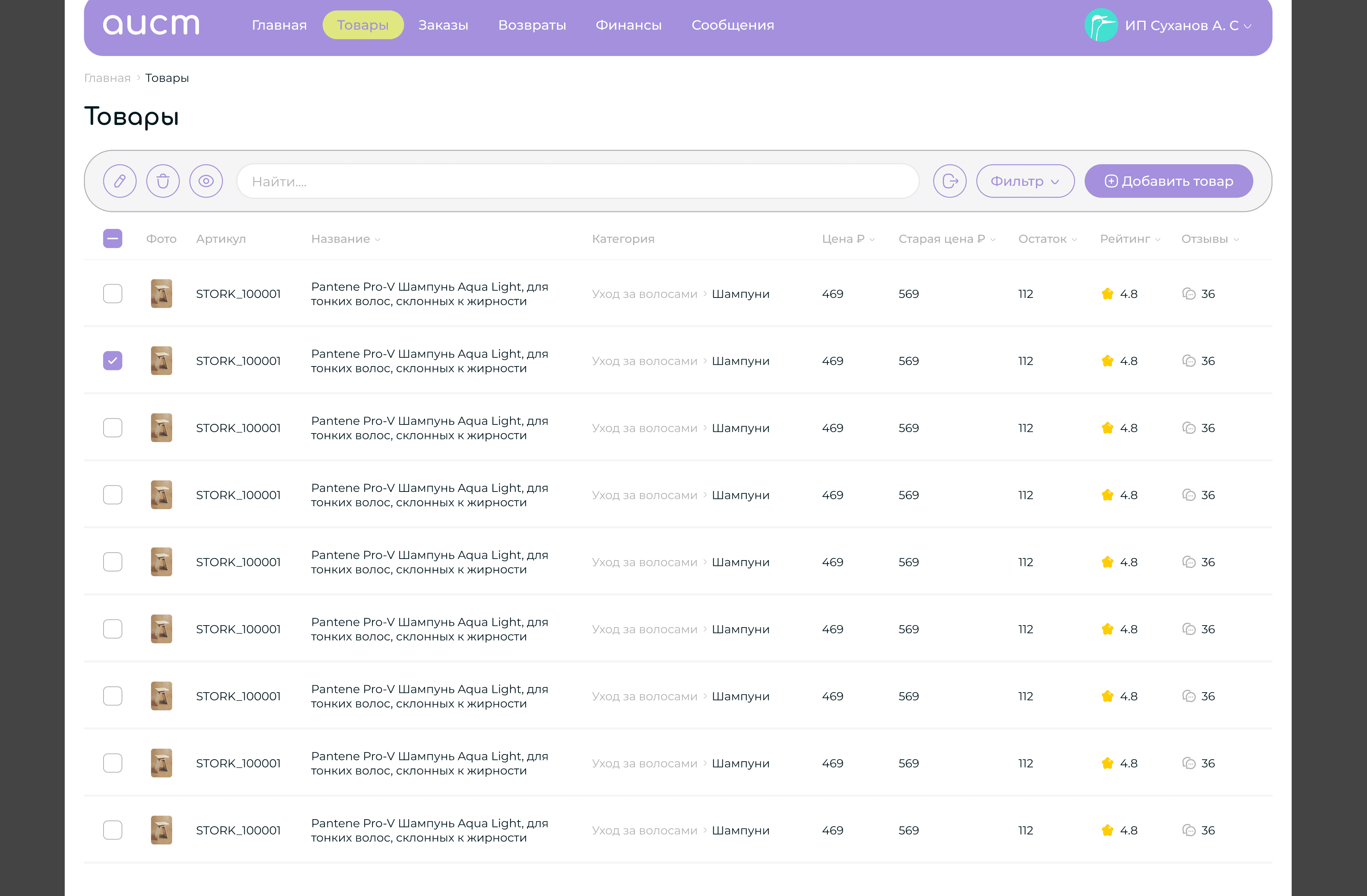Click the star rating icon in first row
The image size is (1367, 896).
click(1107, 294)
